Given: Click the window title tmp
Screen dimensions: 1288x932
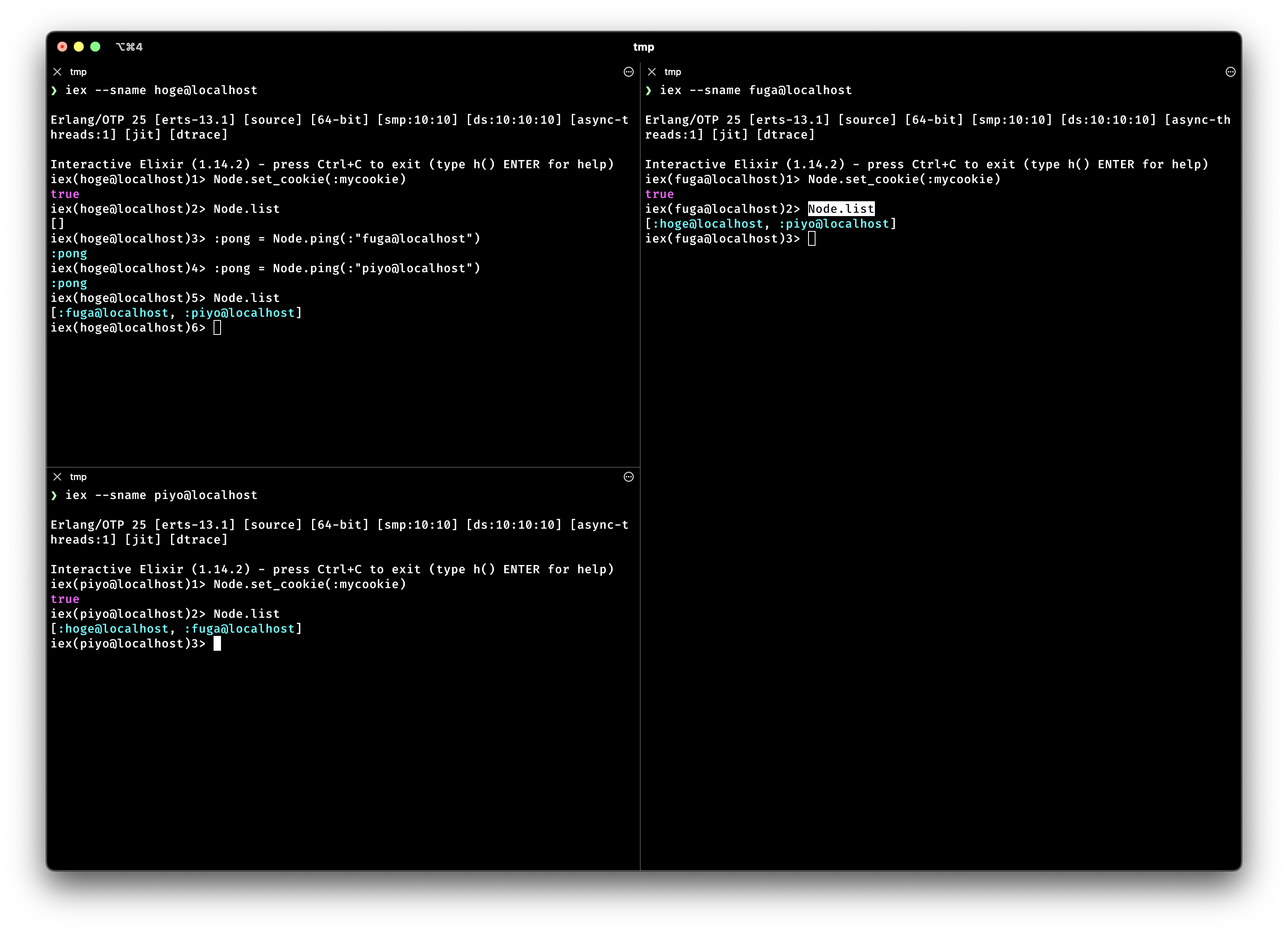Looking at the screenshot, I should click(x=644, y=47).
